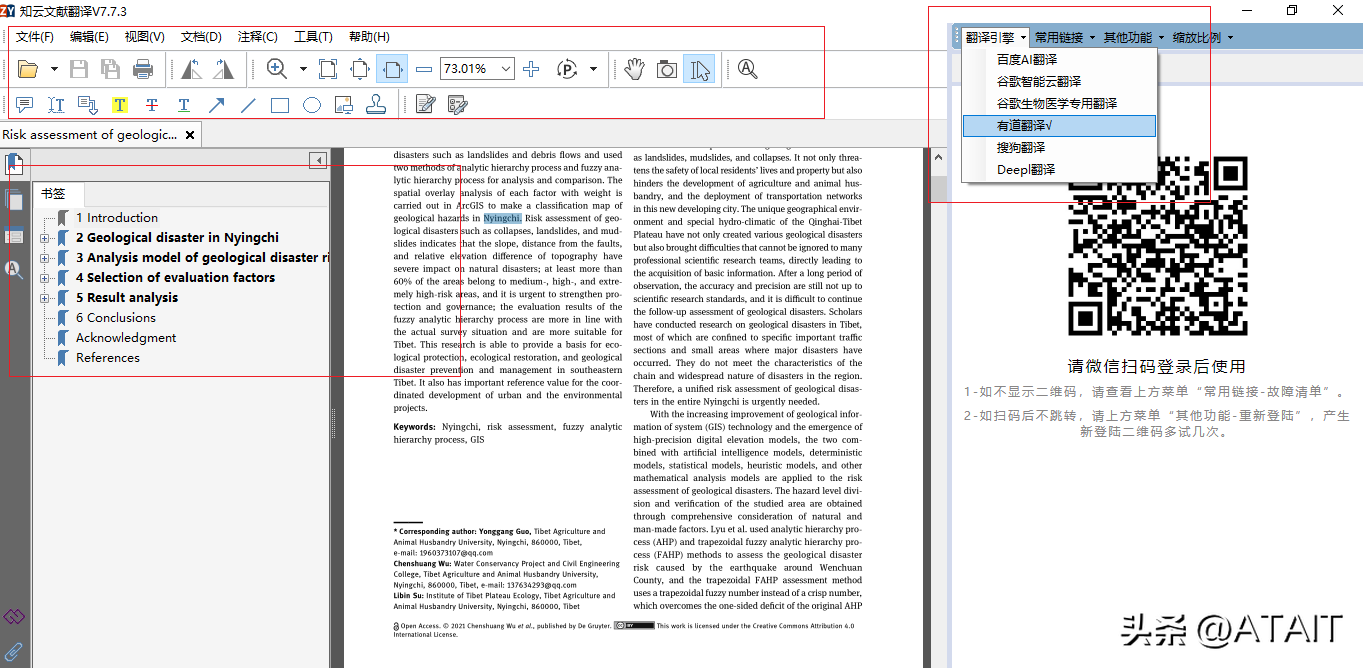Open the 工具(T) menu
This screenshot has height=668, width=1363.
tap(313, 37)
